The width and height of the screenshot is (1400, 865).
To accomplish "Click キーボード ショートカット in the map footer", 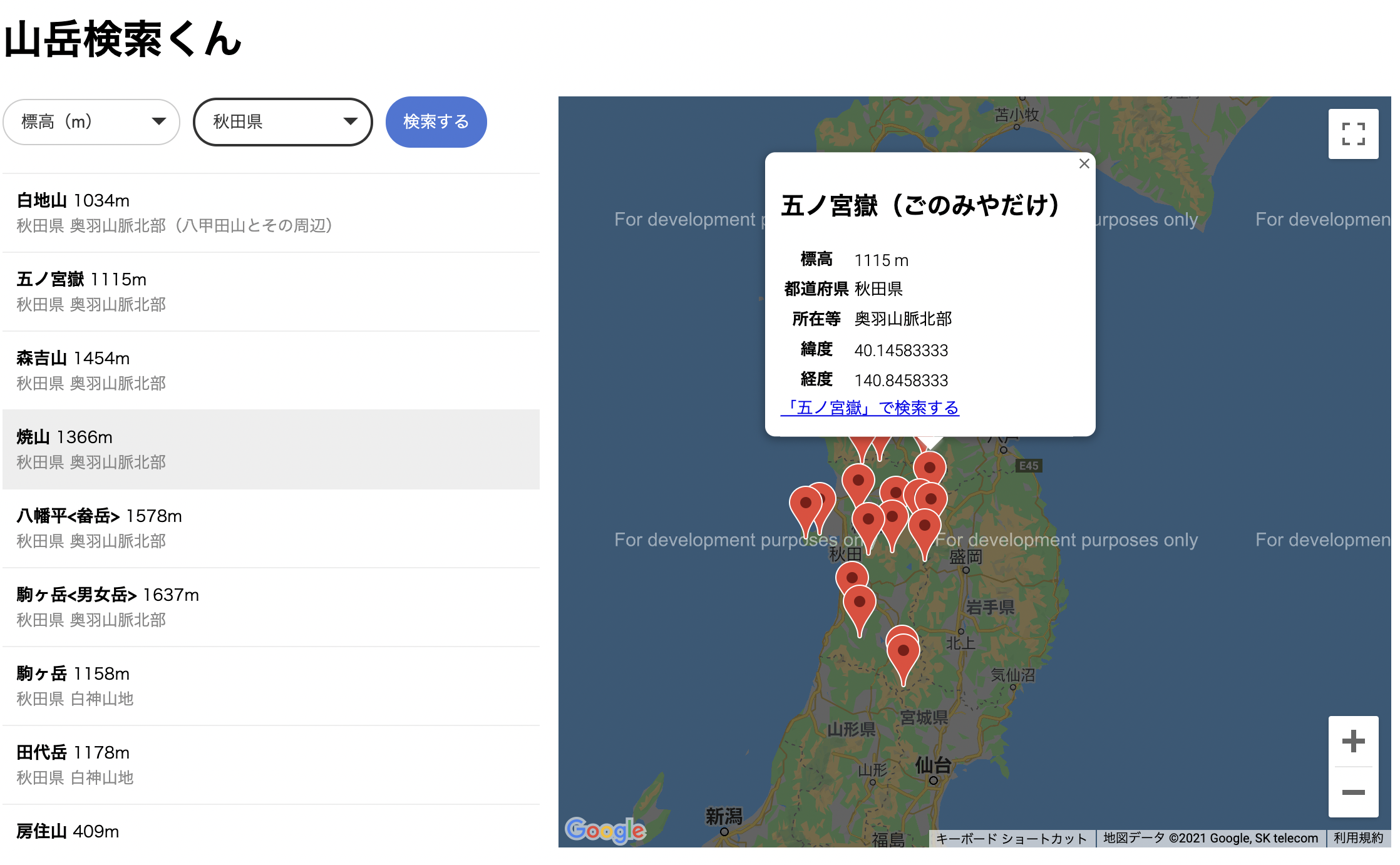I will coord(1012,838).
